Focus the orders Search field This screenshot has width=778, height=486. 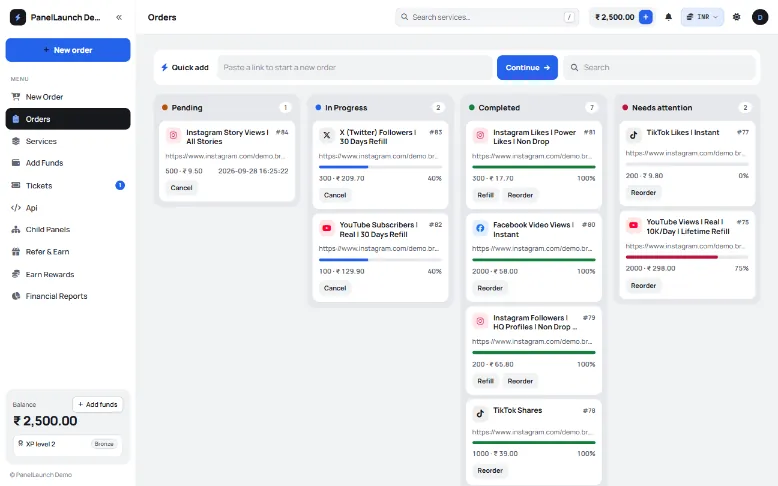tap(659, 68)
